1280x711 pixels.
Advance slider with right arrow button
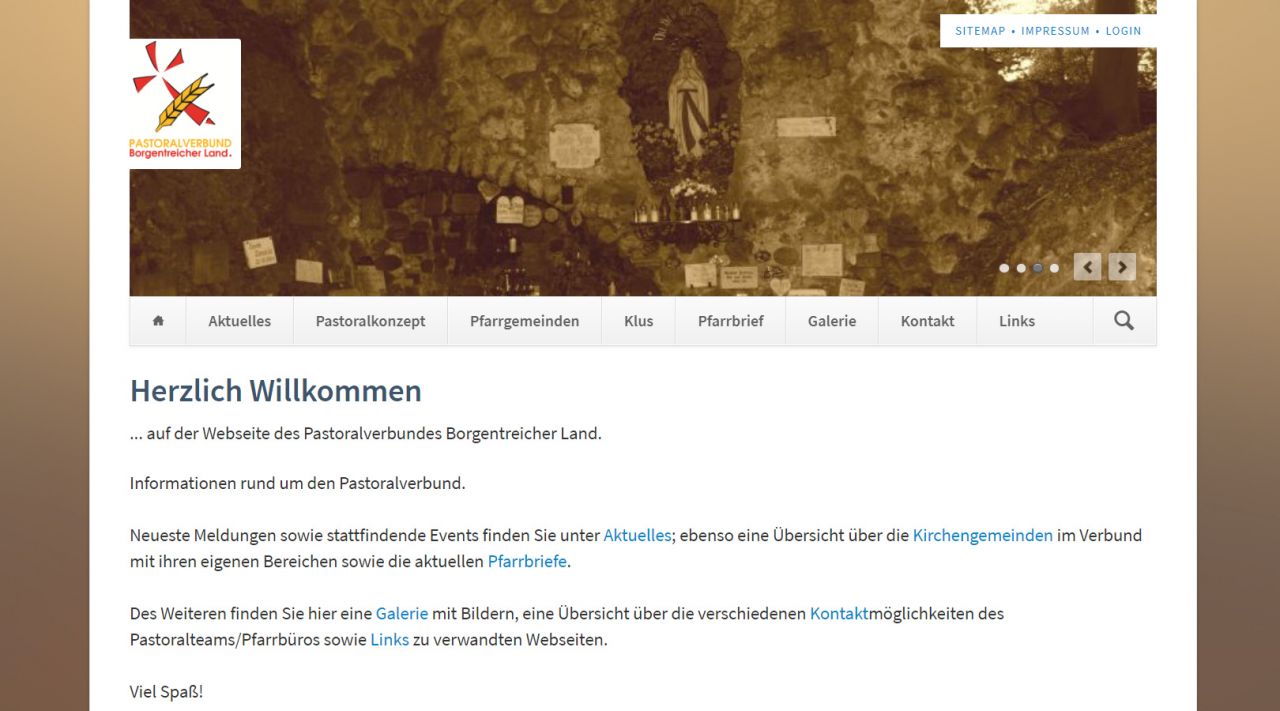point(1122,267)
